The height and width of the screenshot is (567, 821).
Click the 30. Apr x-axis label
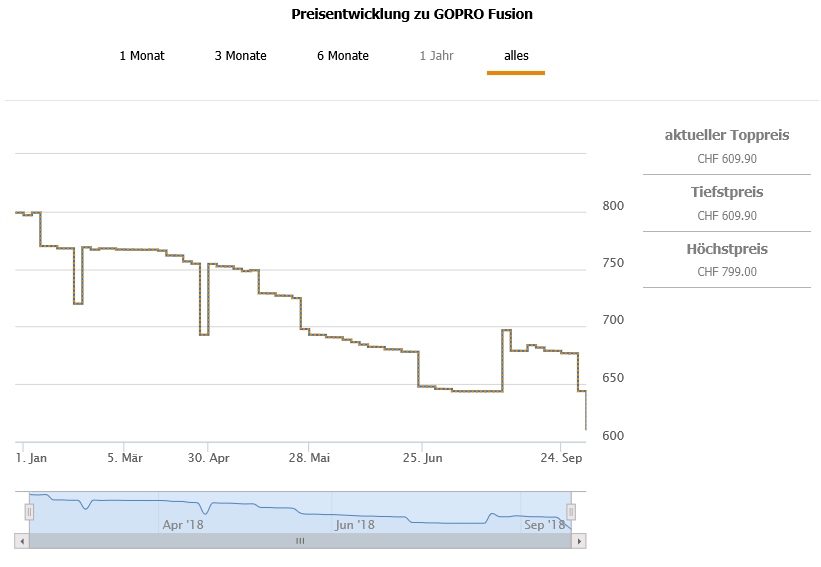(x=209, y=458)
